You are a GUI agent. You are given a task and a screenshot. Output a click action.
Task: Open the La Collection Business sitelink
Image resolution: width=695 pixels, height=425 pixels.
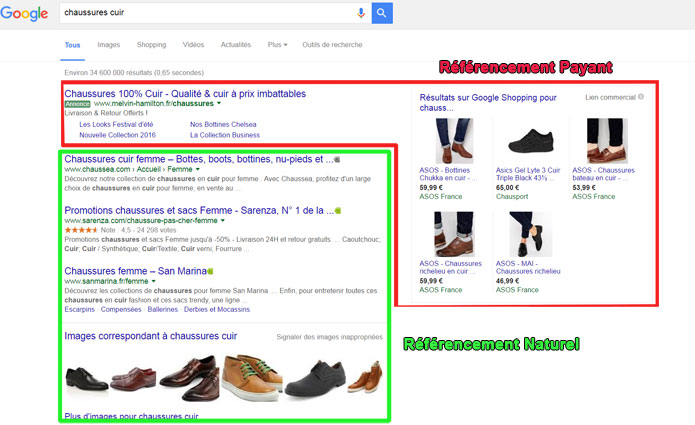(225, 135)
